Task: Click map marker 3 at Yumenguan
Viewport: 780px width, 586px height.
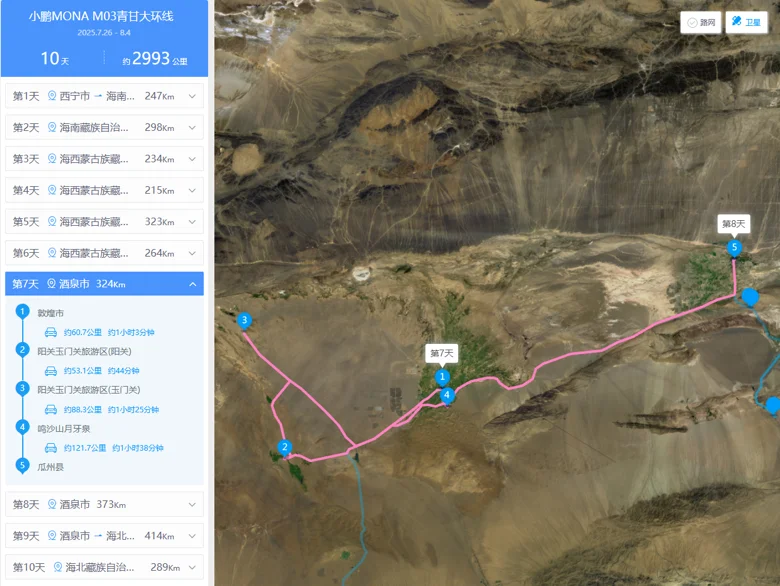Action: [x=244, y=321]
